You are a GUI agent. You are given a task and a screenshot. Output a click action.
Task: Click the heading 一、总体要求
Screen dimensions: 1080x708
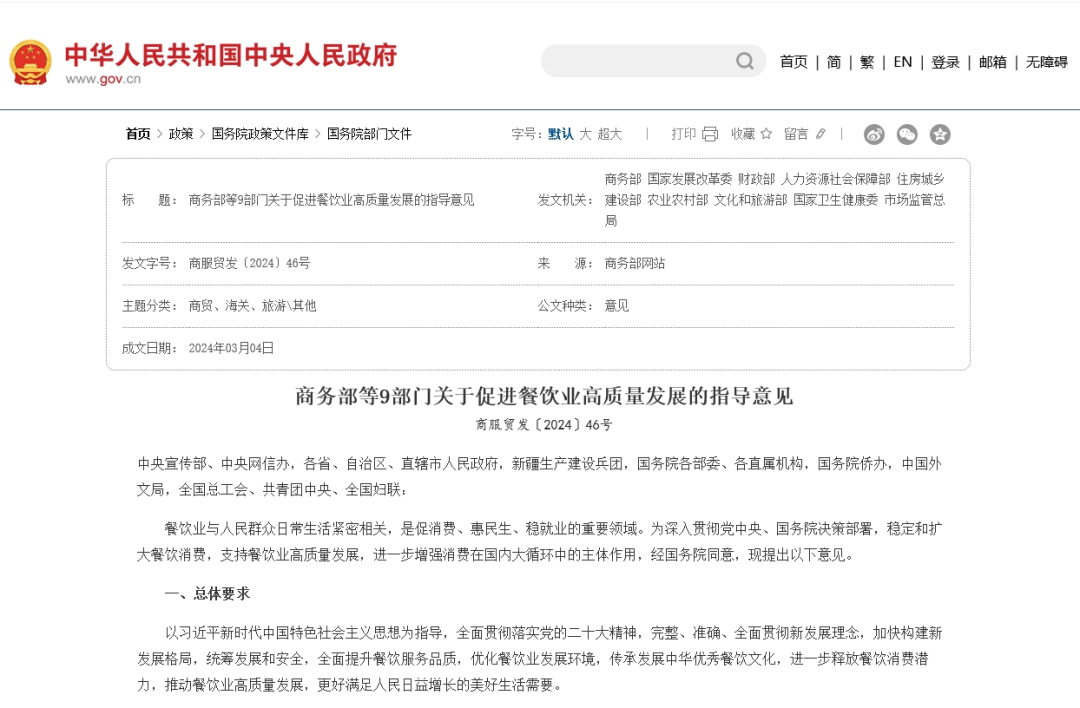pos(207,594)
